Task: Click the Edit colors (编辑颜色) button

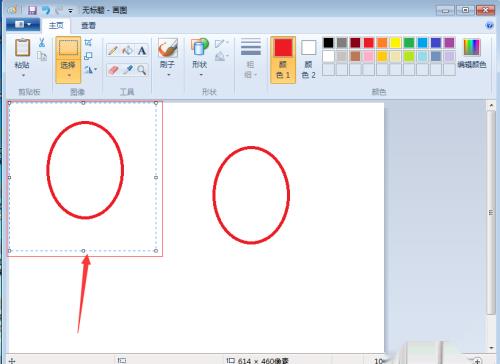Action: click(x=472, y=53)
